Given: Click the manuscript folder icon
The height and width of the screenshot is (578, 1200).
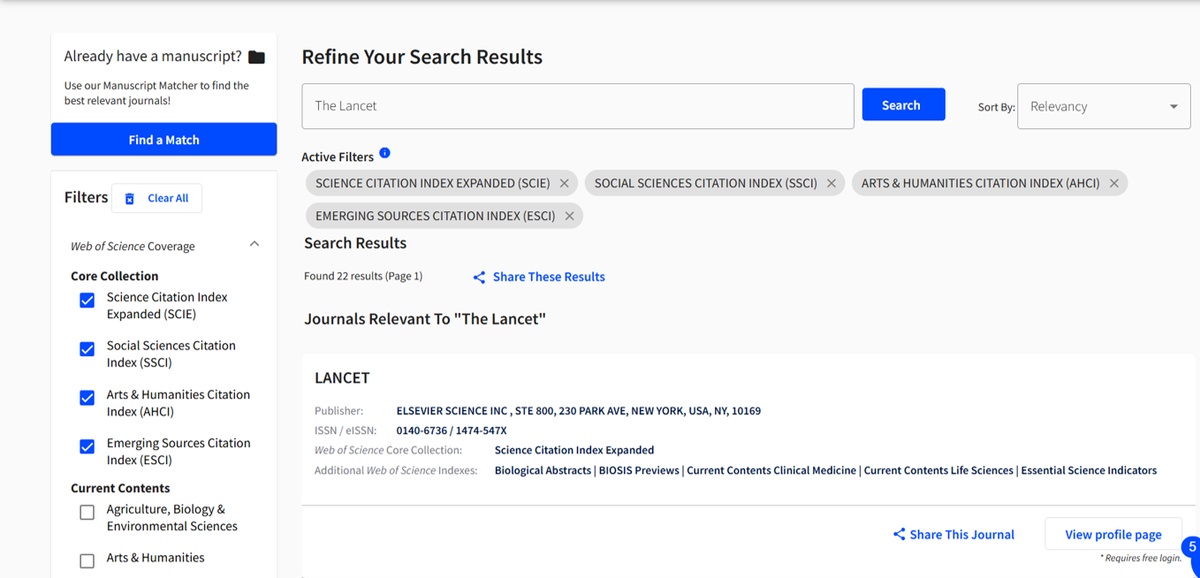Looking at the screenshot, I should pyautogui.click(x=257, y=57).
